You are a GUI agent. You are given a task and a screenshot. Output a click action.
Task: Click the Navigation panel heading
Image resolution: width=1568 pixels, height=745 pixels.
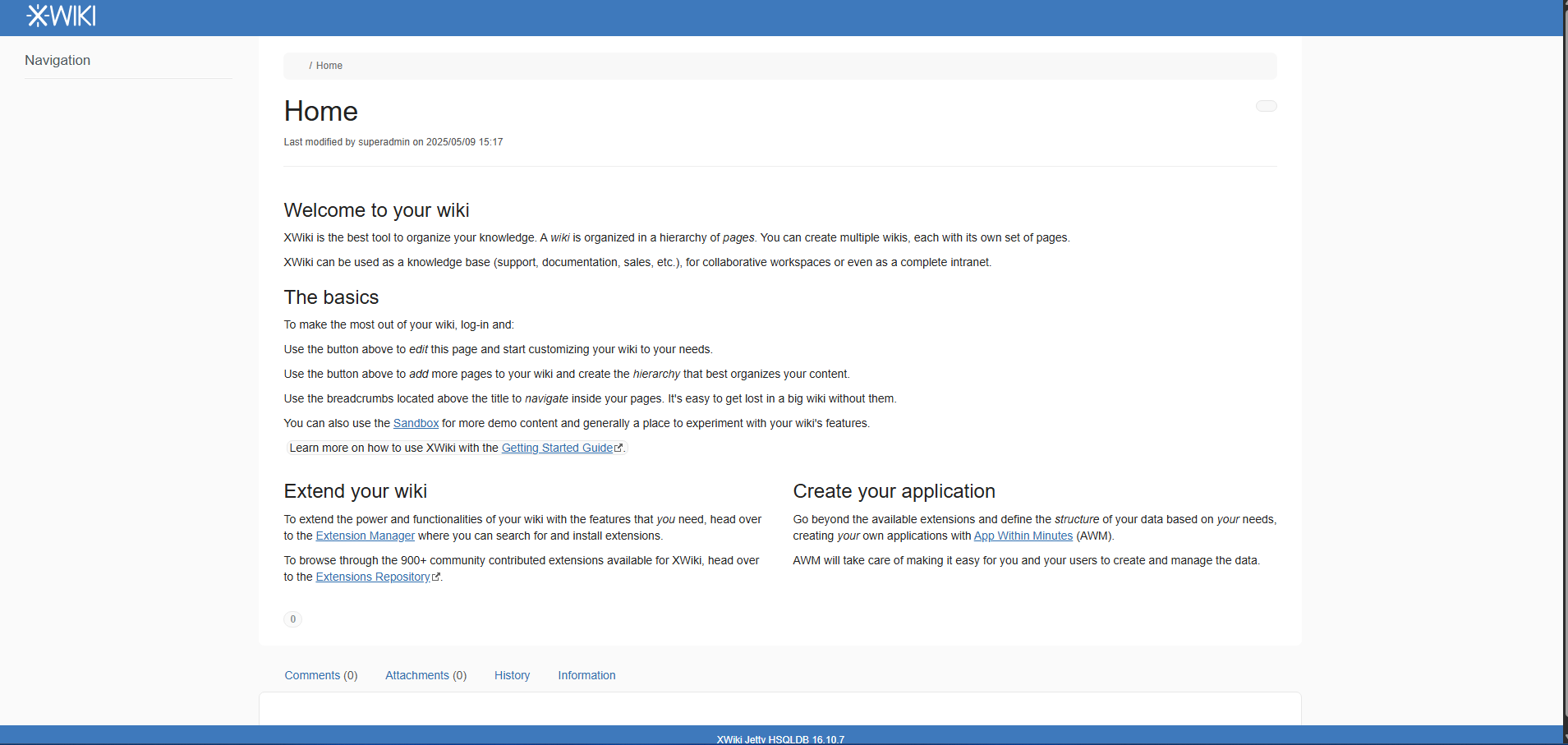point(57,60)
